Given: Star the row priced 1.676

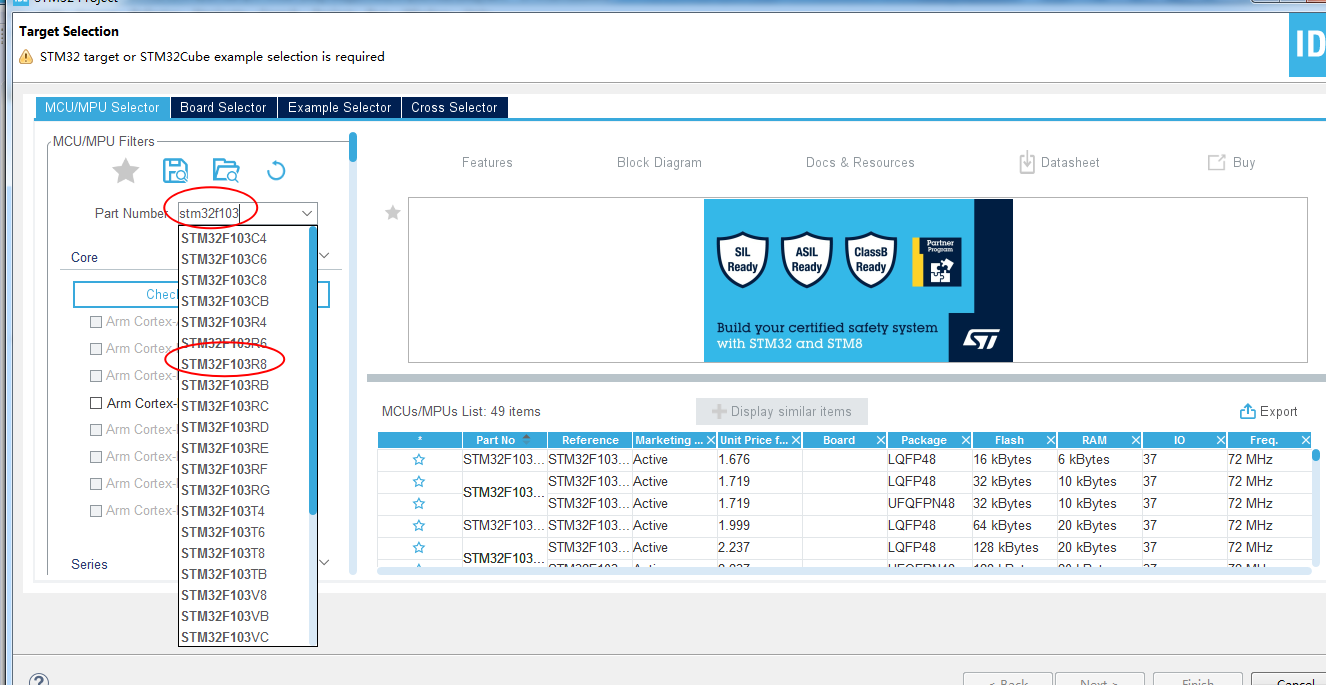Looking at the screenshot, I should pyautogui.click(x=419, y=460).
